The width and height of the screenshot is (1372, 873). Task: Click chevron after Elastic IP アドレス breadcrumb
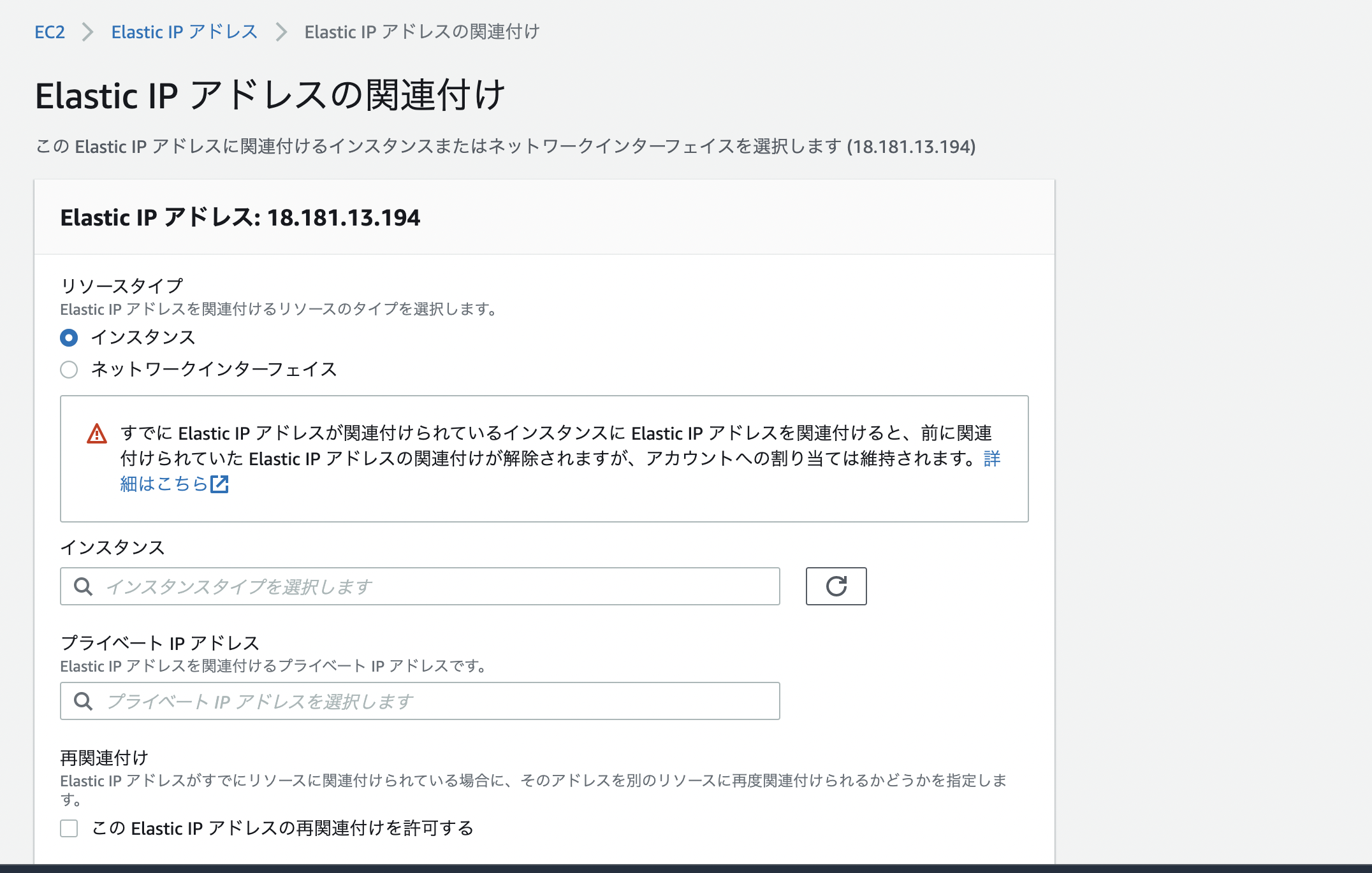[281, 32]
